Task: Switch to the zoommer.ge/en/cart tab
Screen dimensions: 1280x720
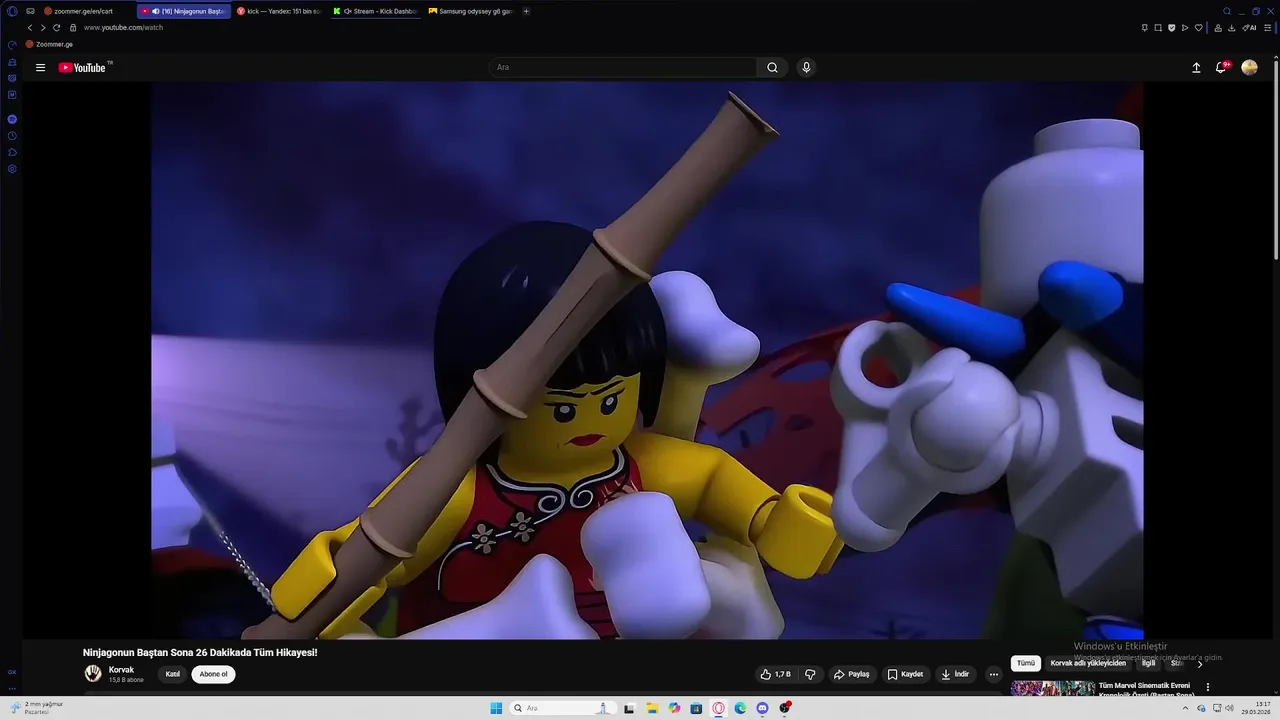Action: pos(85,11)
